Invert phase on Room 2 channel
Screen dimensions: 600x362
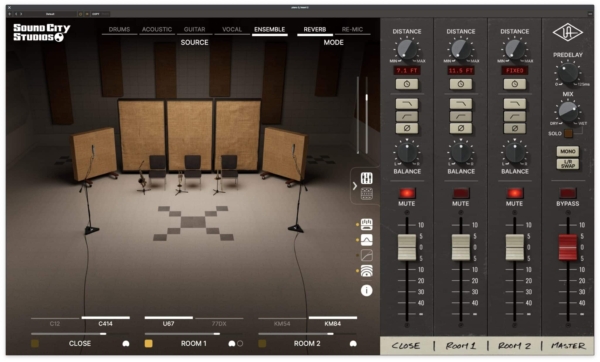click(515, 128)
